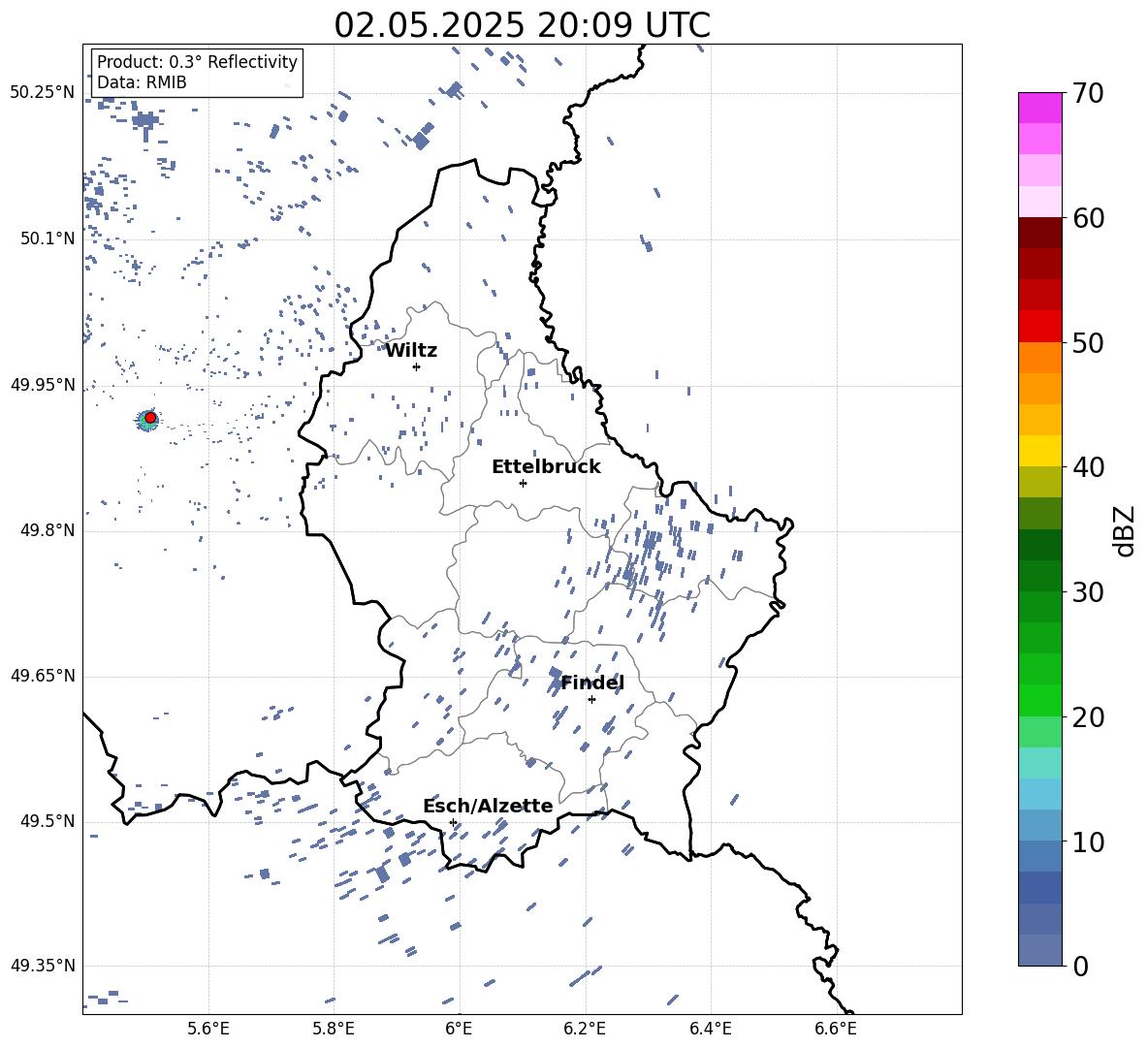The height and width of the screenshot is (1048, 1148).
Task: Click the Ettelbruck city label
Action: click(x=546, y=467)
